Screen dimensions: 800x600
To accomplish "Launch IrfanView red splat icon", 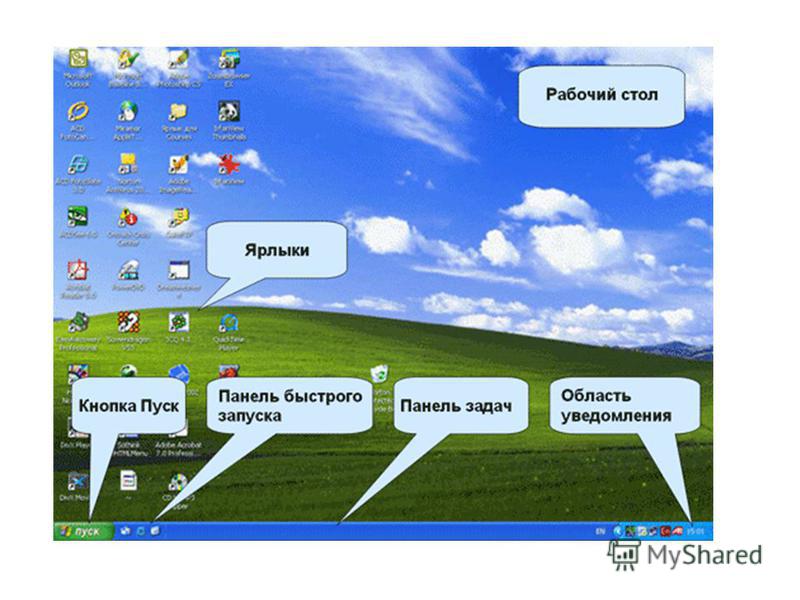I will tap(229, 164).
